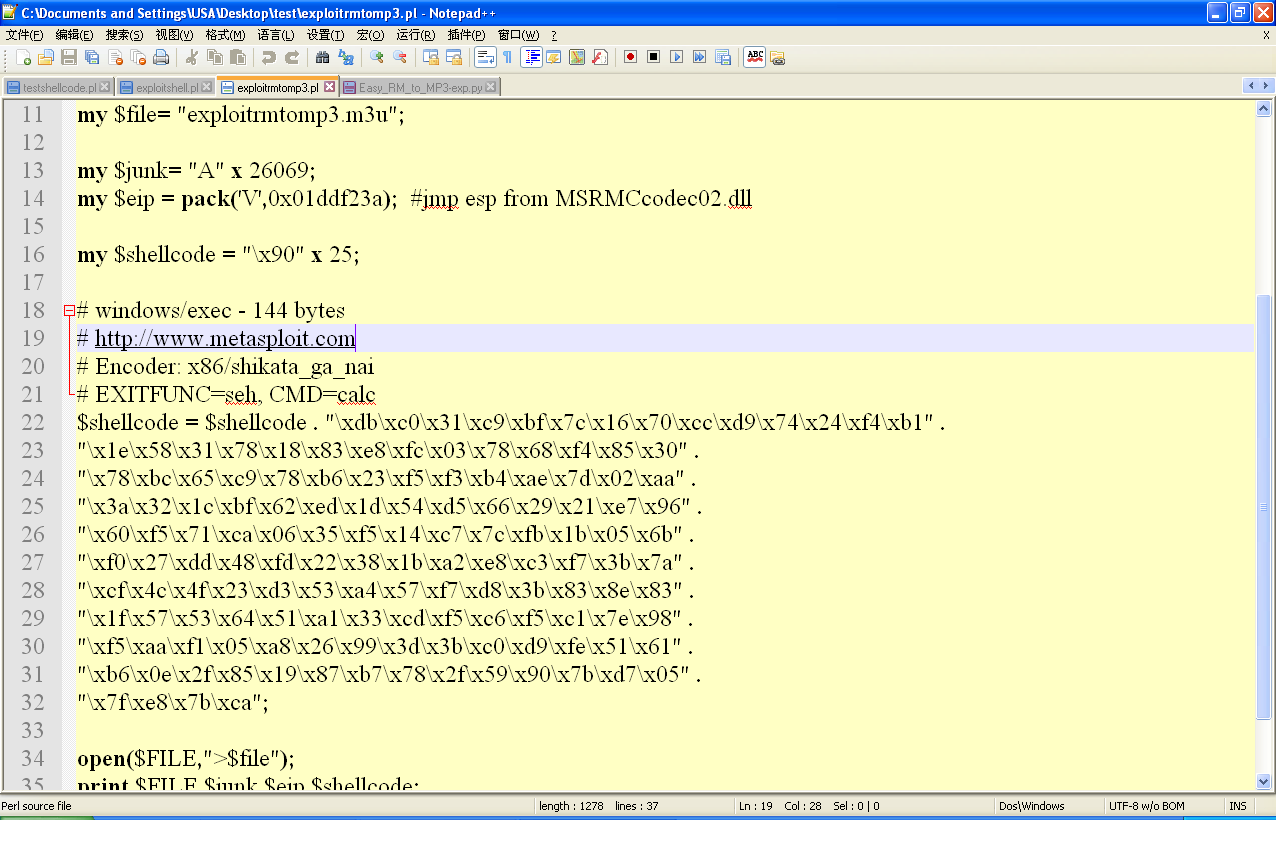1276x846 pixels.
Task: Click the line number 22 in the margin
Action: (x=33, y=422)
